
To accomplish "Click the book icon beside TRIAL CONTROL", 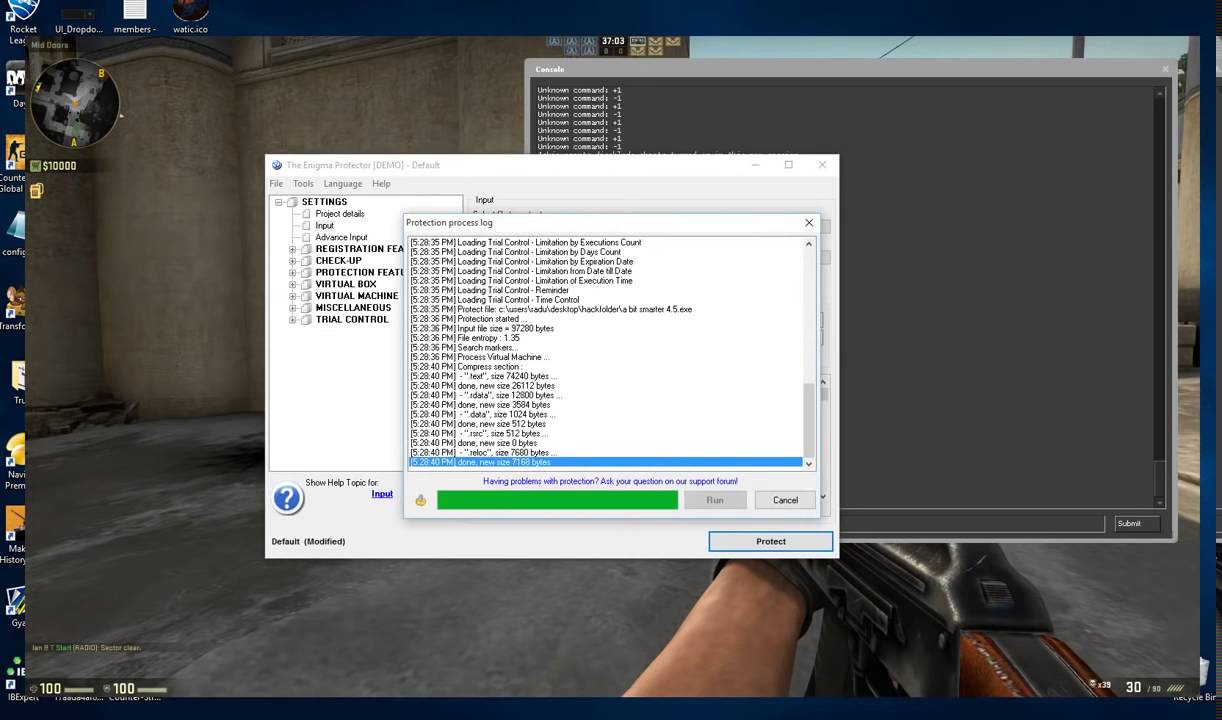I will coord(307,320).
